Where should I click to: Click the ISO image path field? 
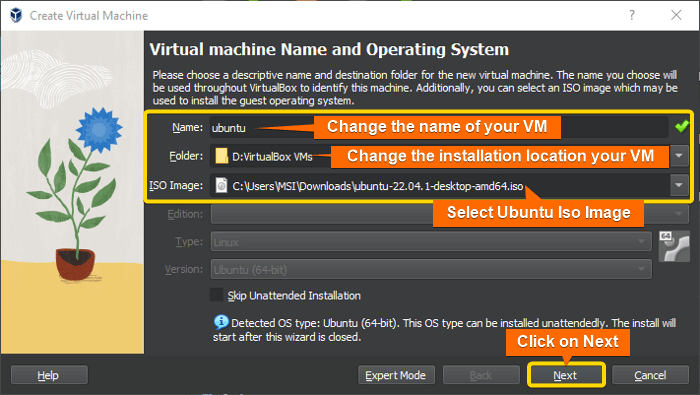[x=439, y=185]
